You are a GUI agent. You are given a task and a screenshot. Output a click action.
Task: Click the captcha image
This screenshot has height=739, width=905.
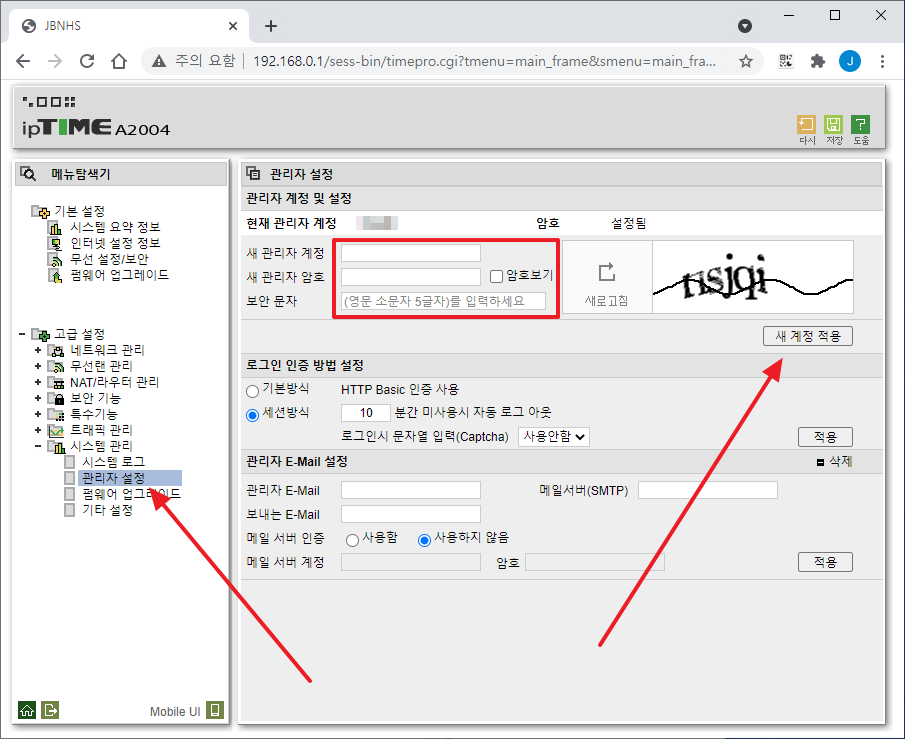[x=753, y=277]
